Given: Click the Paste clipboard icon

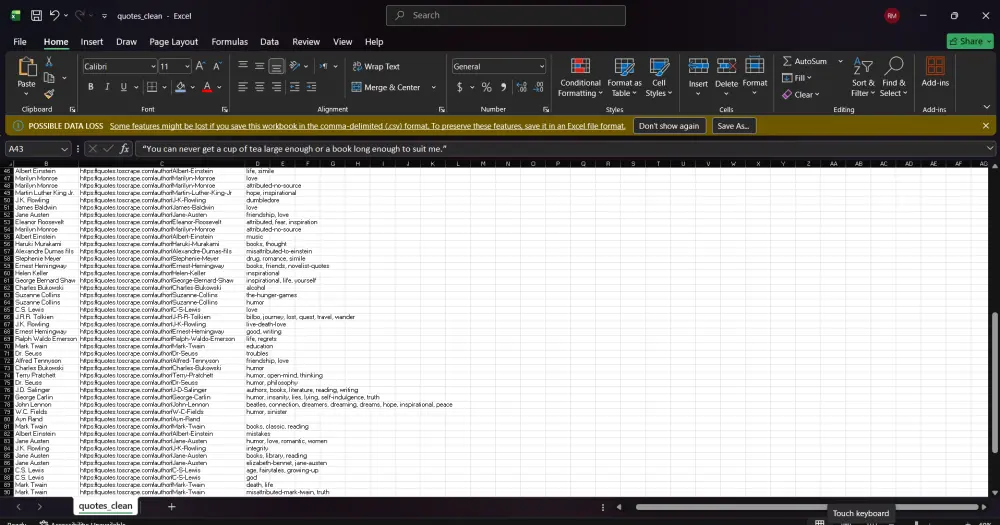Looking at the screenshot, I should [x=27, y=68].
